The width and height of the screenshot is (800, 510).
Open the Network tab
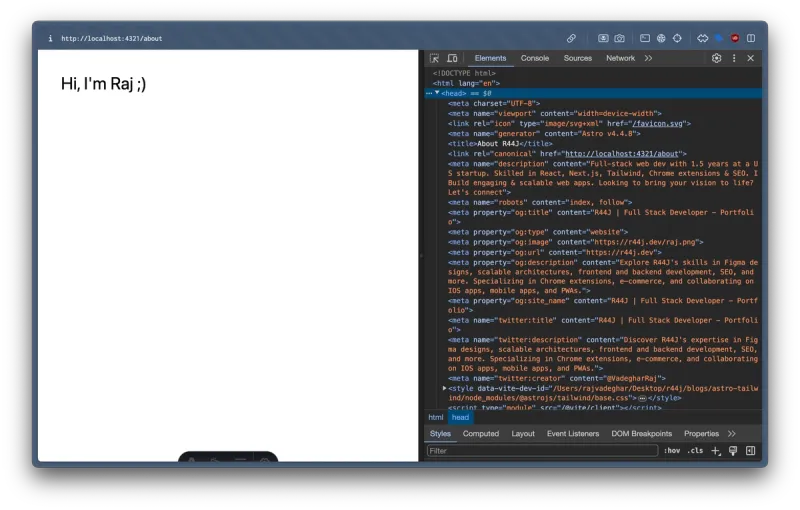[620, 58]
